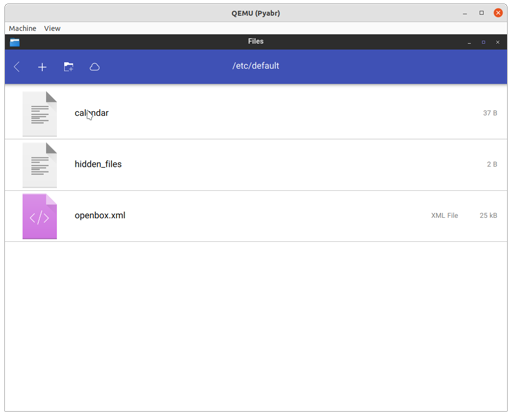Open the View menu
This screenshot has width=512, height=416.
tap(52, 28)
